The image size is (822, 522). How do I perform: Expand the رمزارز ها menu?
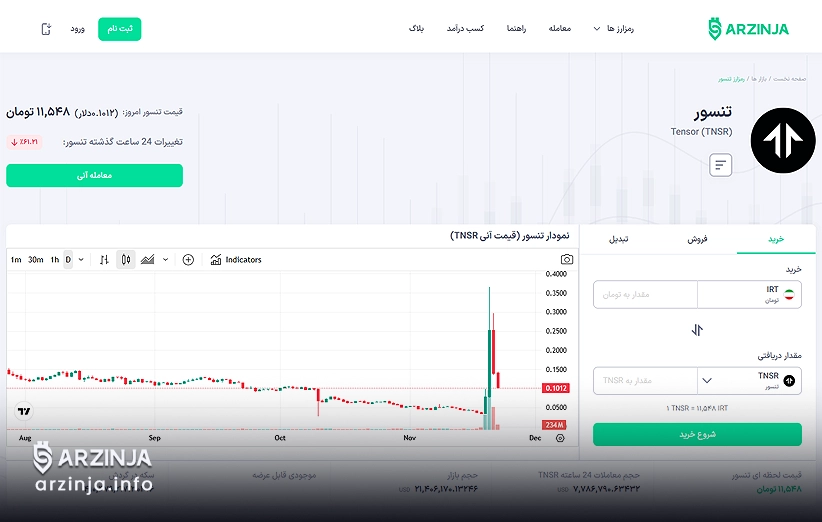[613, 29]
